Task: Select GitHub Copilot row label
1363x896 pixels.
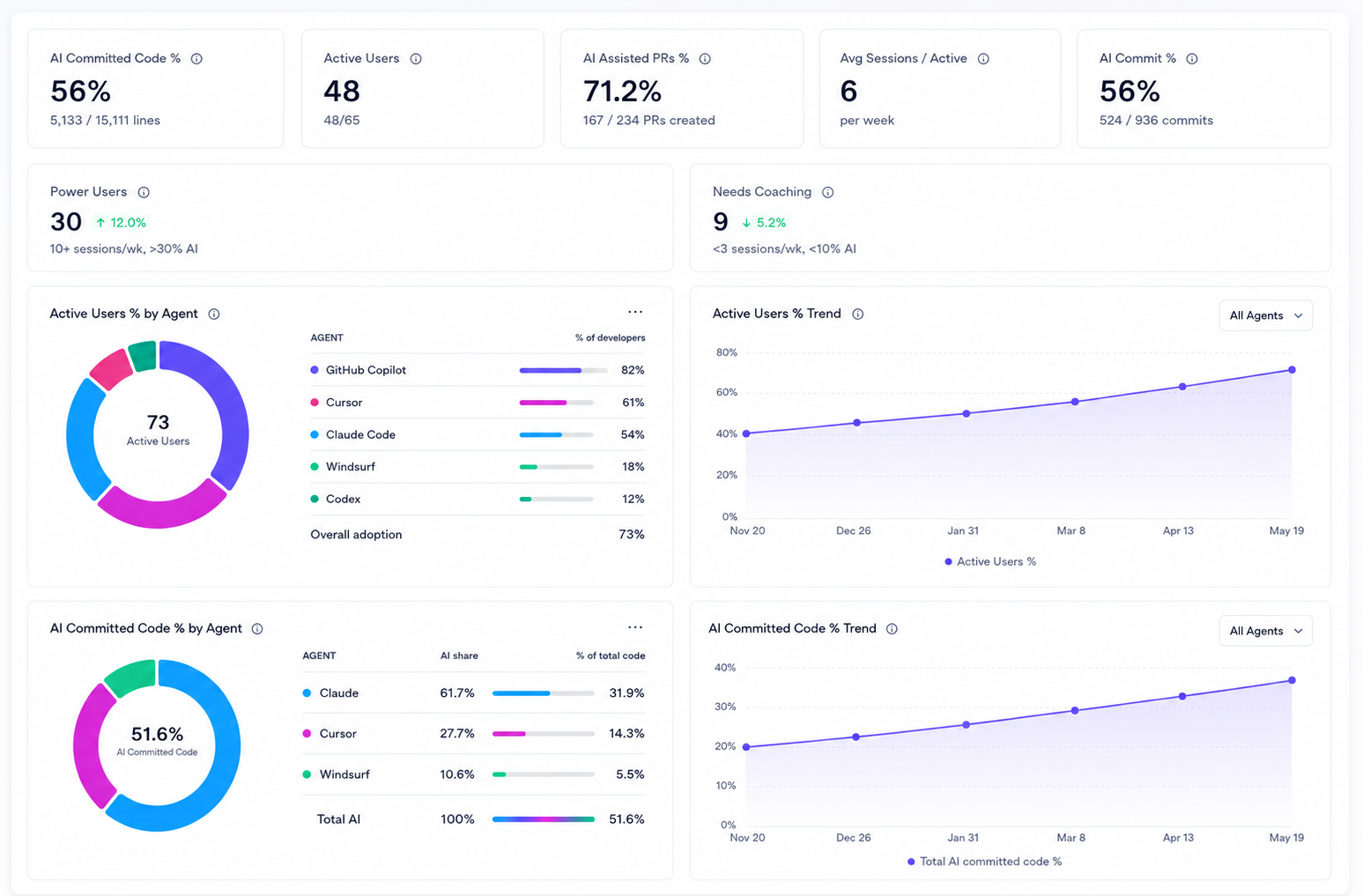Action: point(366,370)
